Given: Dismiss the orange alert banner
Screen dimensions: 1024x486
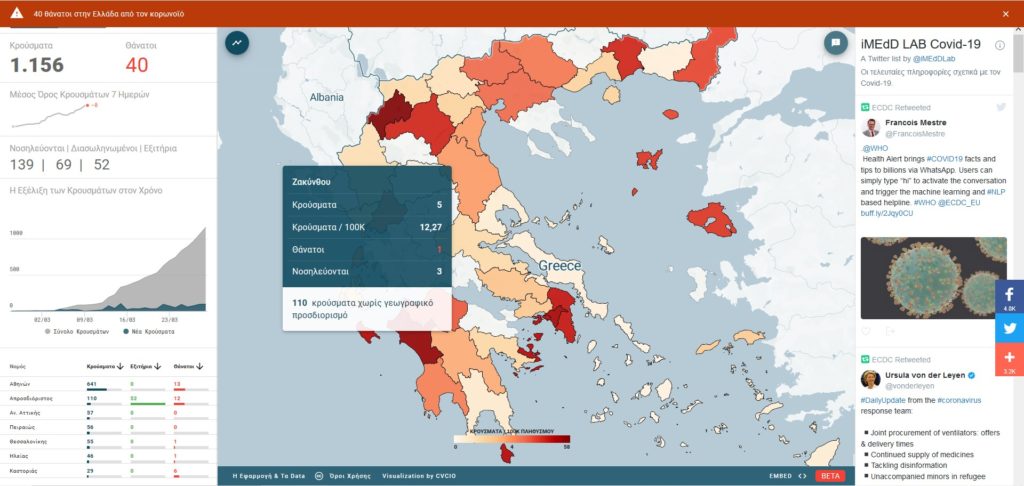Looking at the screenshot, I should (x=1005, y=13).
